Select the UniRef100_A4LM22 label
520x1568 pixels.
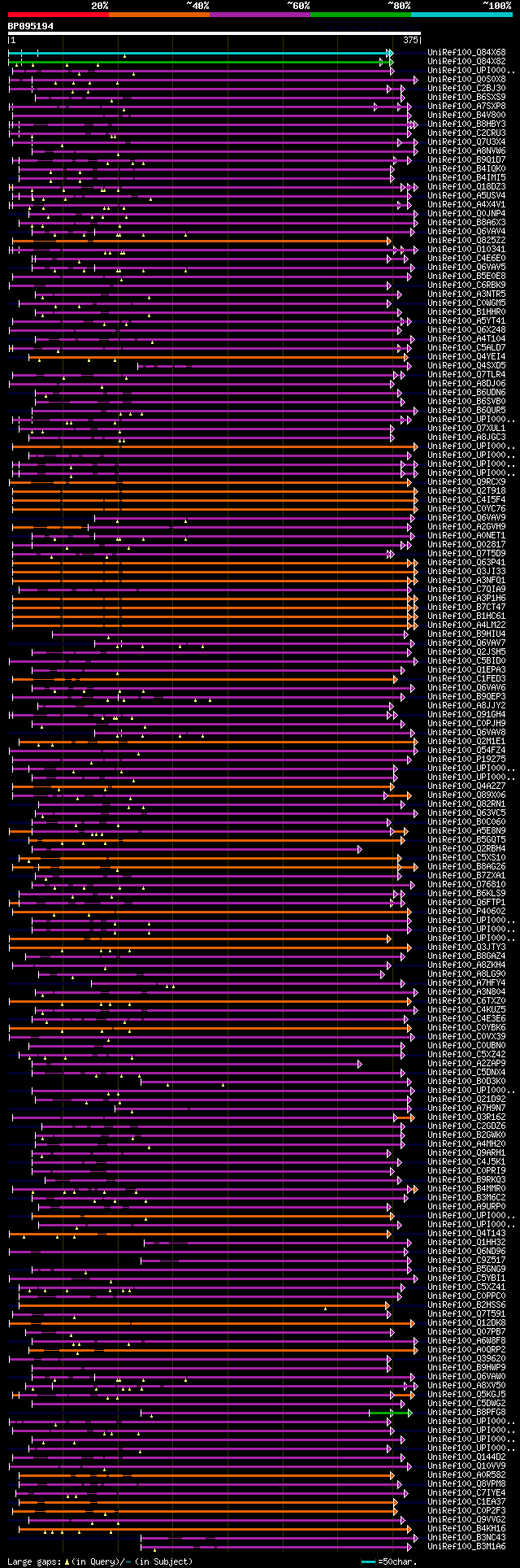click(x=466, y=625)
